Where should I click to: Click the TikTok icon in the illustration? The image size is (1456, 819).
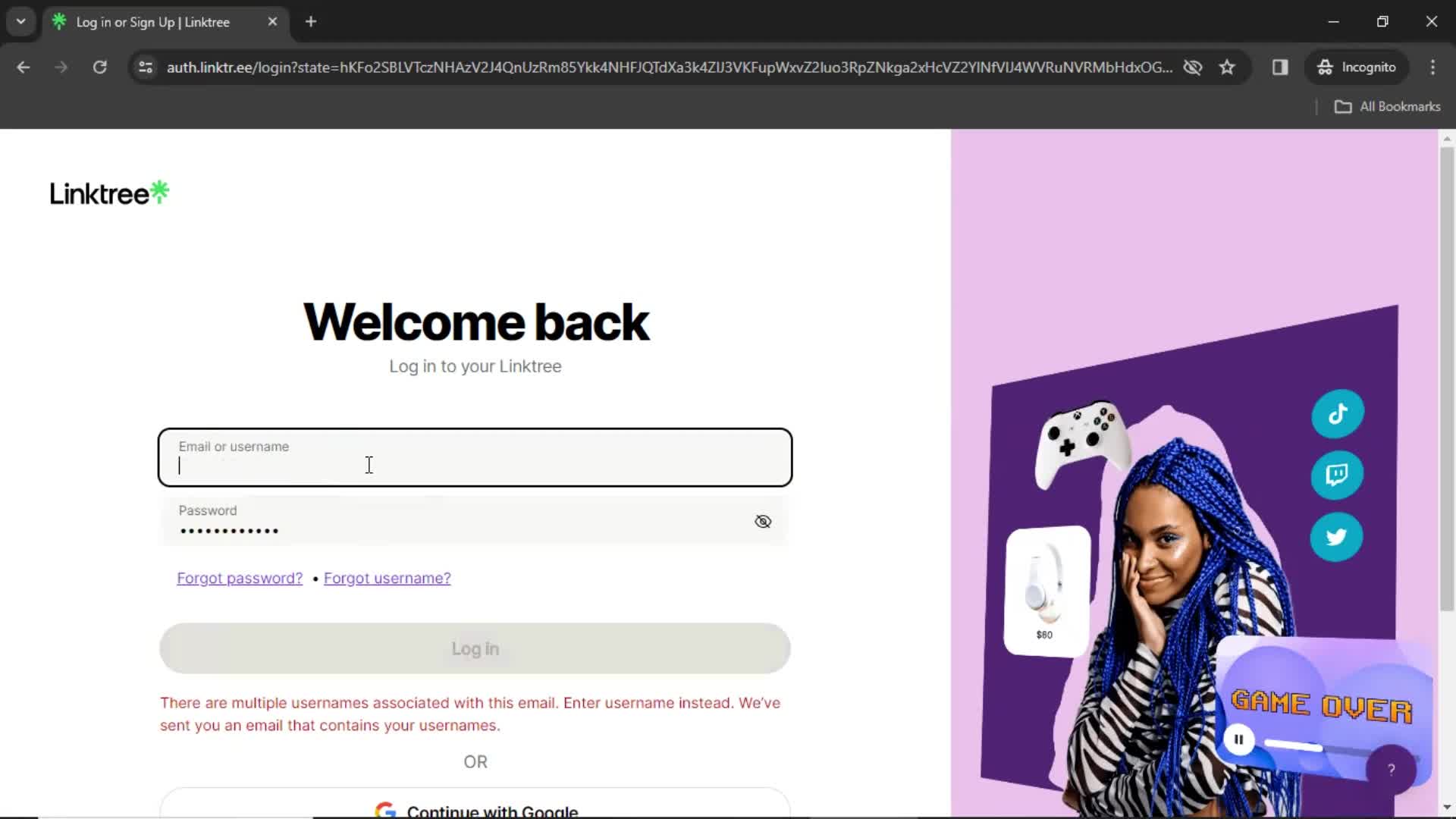click(1338, 413)
